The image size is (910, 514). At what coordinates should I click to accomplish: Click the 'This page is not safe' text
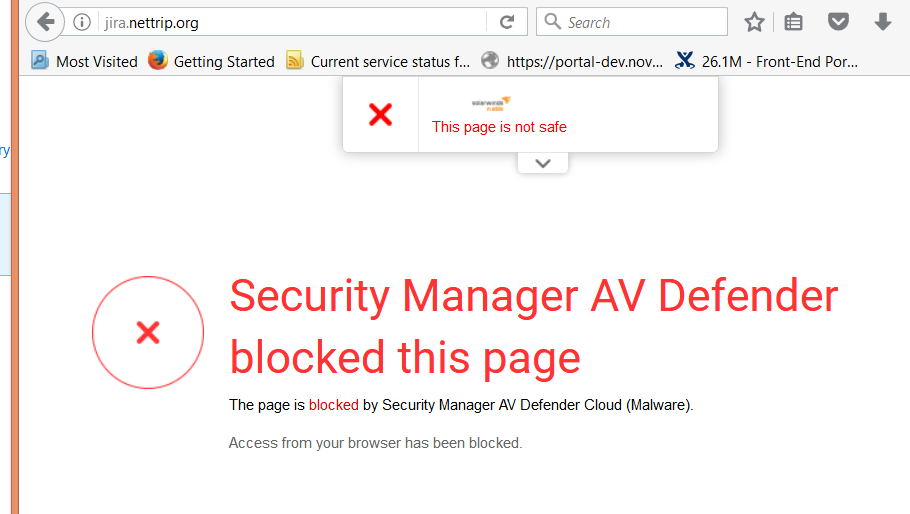pos(499,126)
